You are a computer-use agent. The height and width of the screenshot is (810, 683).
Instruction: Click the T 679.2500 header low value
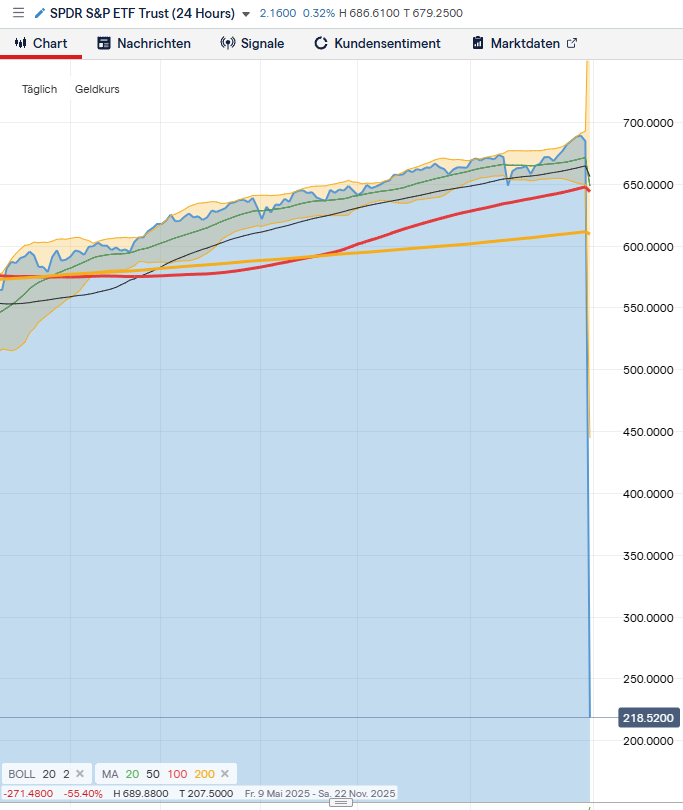click(433, 13)
